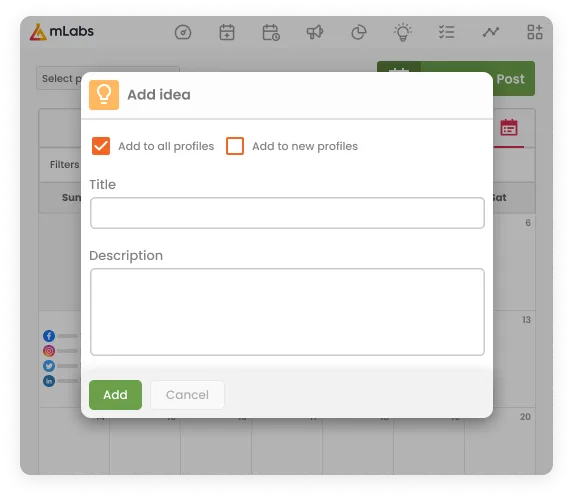This screenshot has width=573, height=499.
Task: Focus the Title input field
Action: [x=287, y=213]
